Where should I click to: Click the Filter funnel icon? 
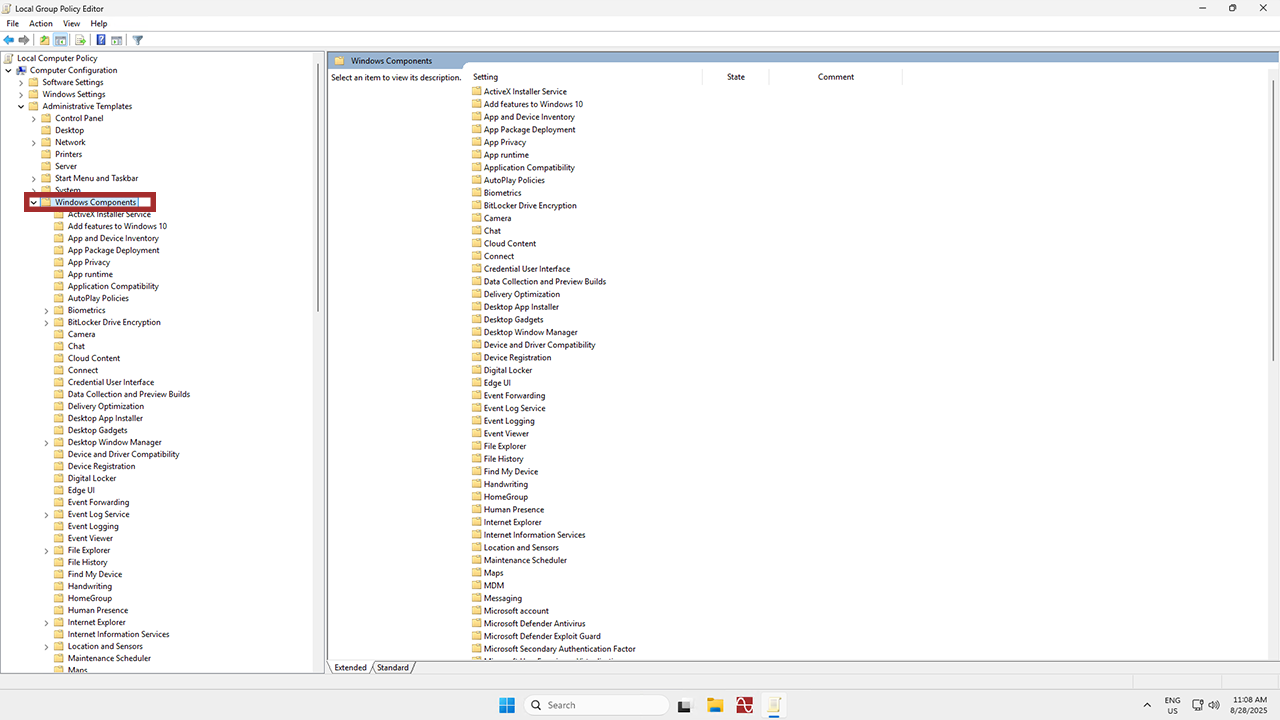pyautogui.click(x=138, y=40)
